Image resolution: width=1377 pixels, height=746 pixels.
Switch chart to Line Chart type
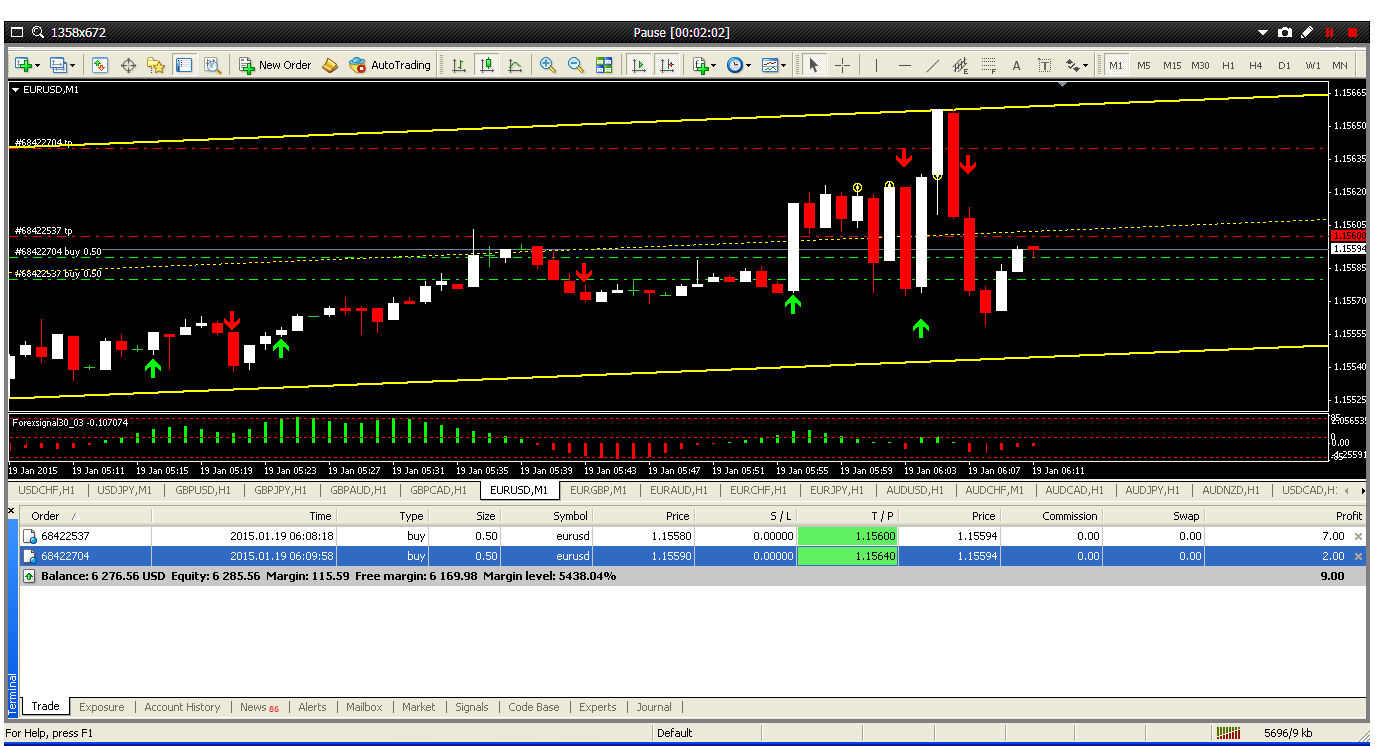tap(515, 65)
